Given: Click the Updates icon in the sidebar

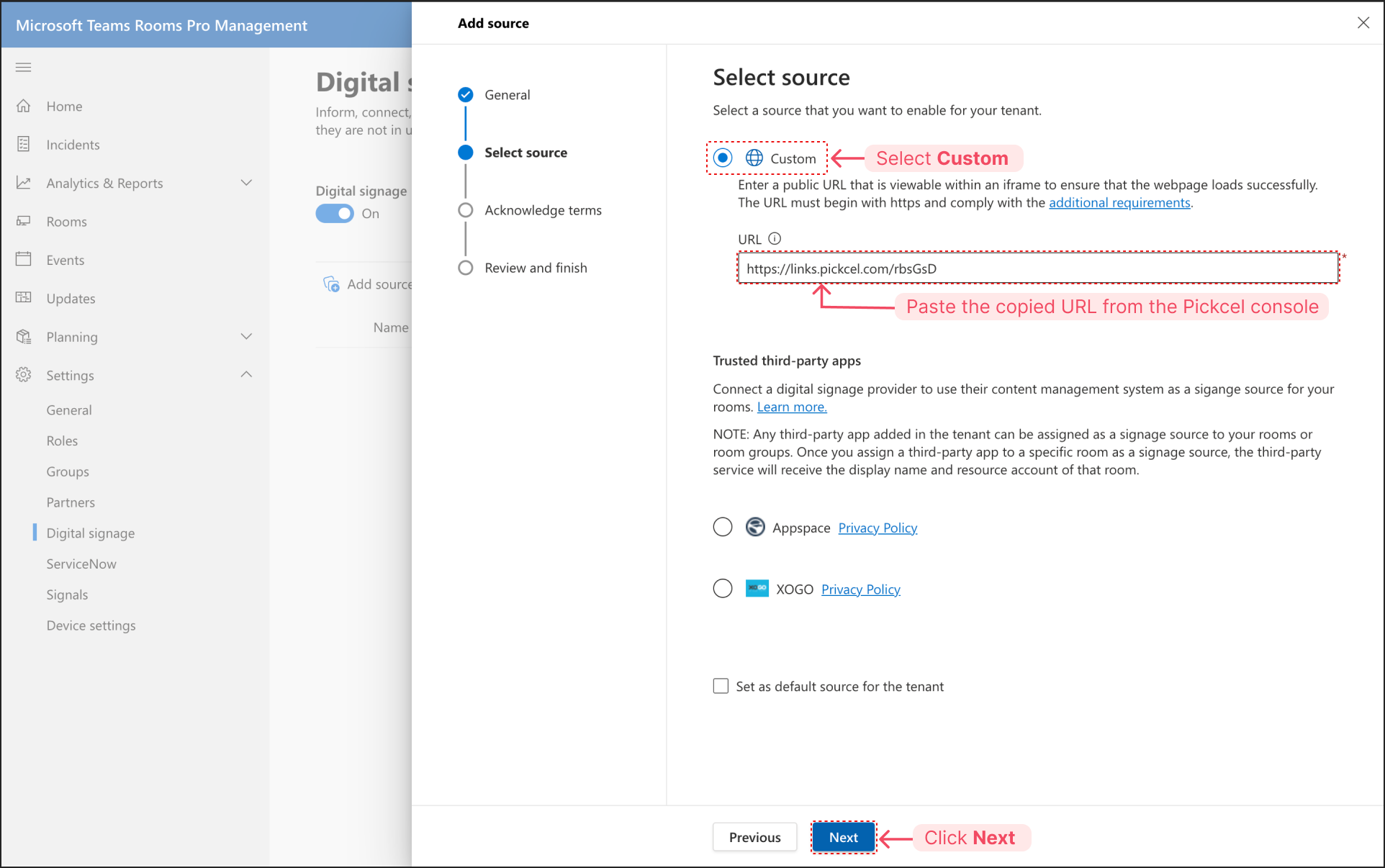Looking at the screenshot, I should [x=24, y=297].
